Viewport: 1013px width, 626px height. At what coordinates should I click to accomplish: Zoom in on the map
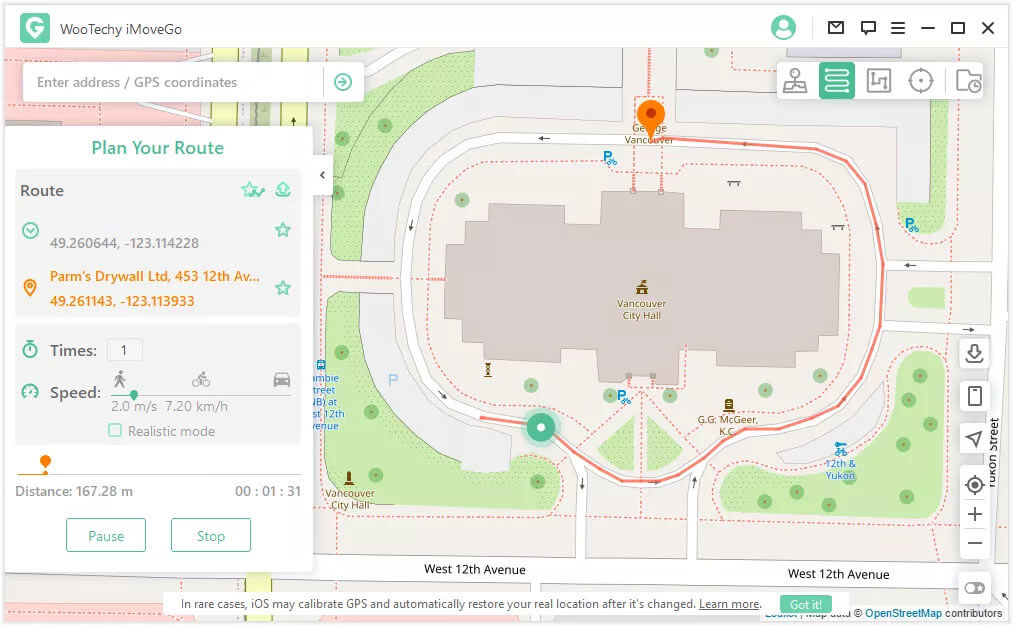coord(974,514)
